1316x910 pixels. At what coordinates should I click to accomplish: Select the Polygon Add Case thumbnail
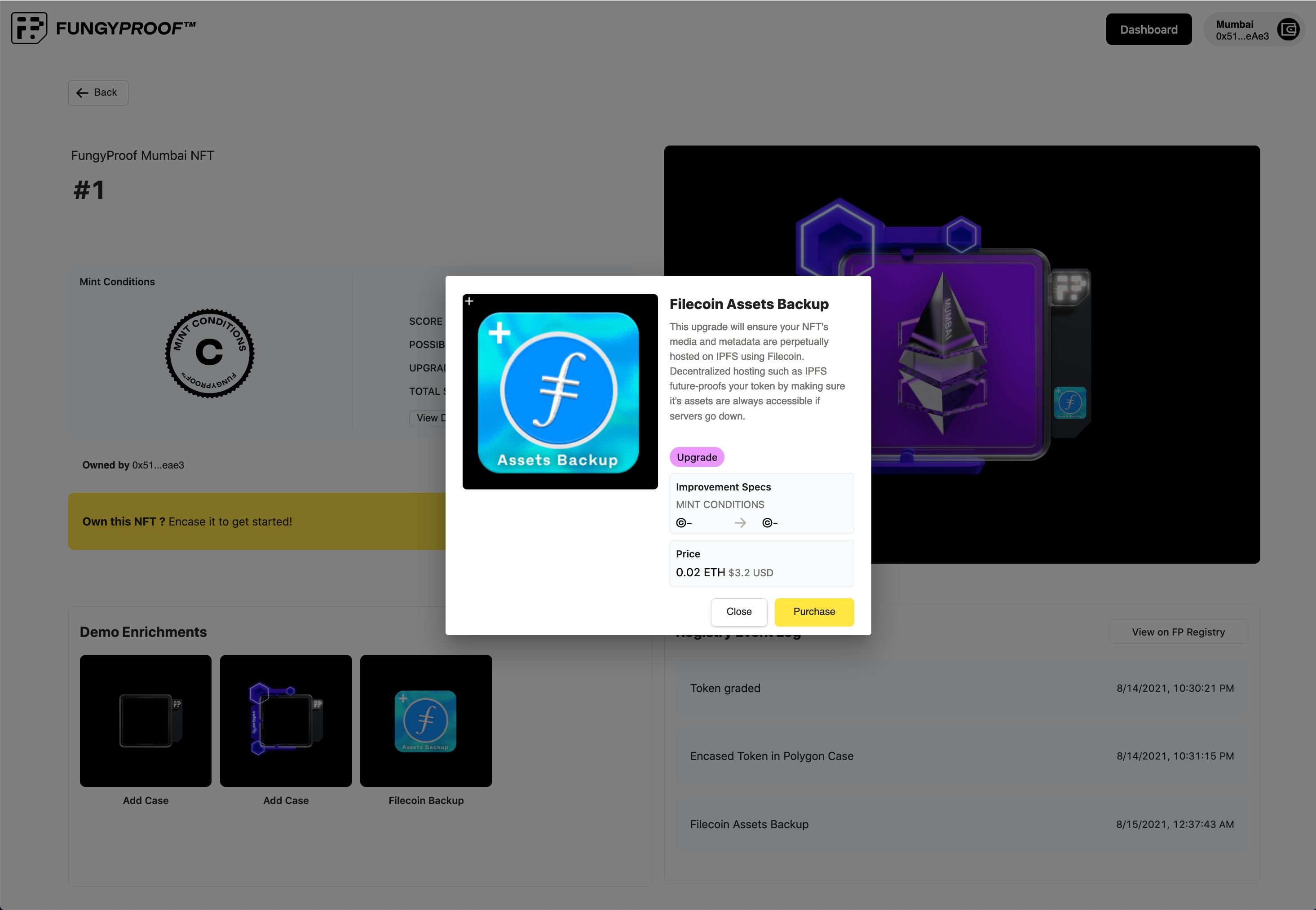(x=286, y=721)
